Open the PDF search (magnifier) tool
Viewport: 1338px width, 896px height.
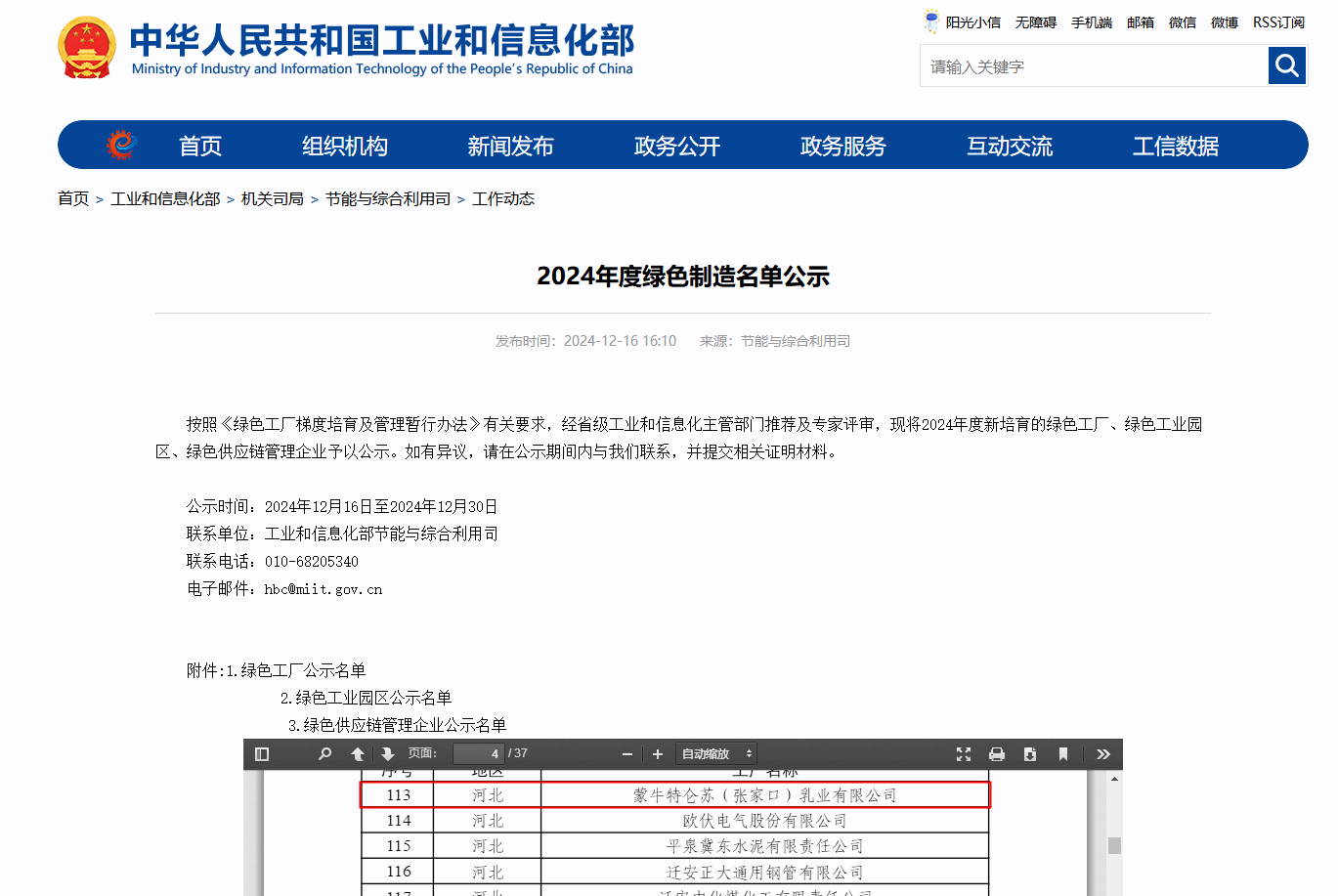[325, 753]
